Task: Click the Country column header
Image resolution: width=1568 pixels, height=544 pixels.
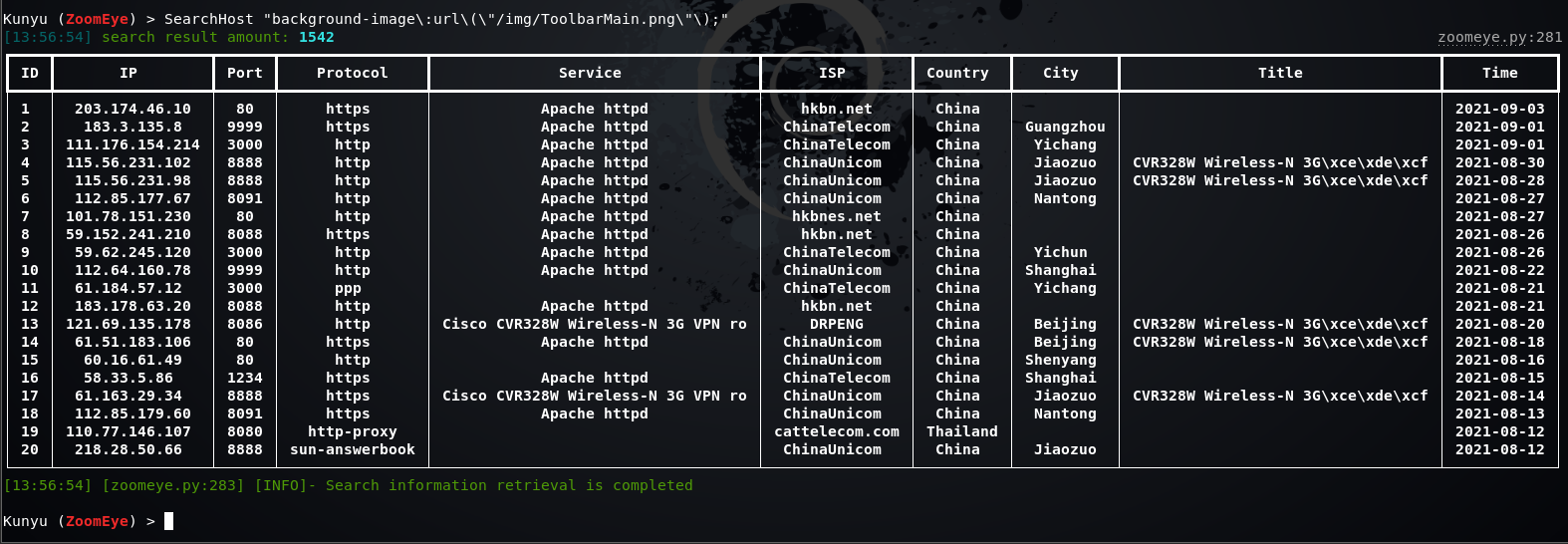Action: point(957,73)
